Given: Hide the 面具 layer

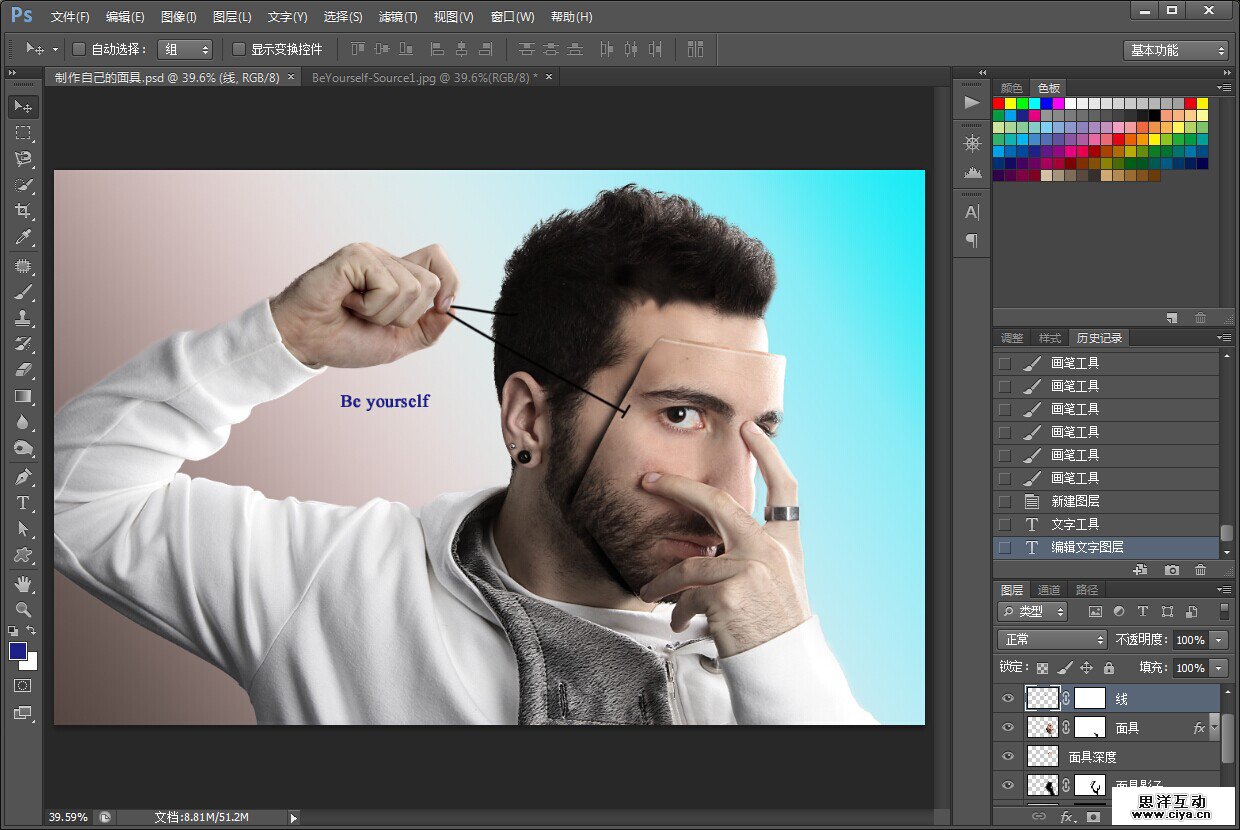Looking at the screenshot, I should (x=1008, y=728).
